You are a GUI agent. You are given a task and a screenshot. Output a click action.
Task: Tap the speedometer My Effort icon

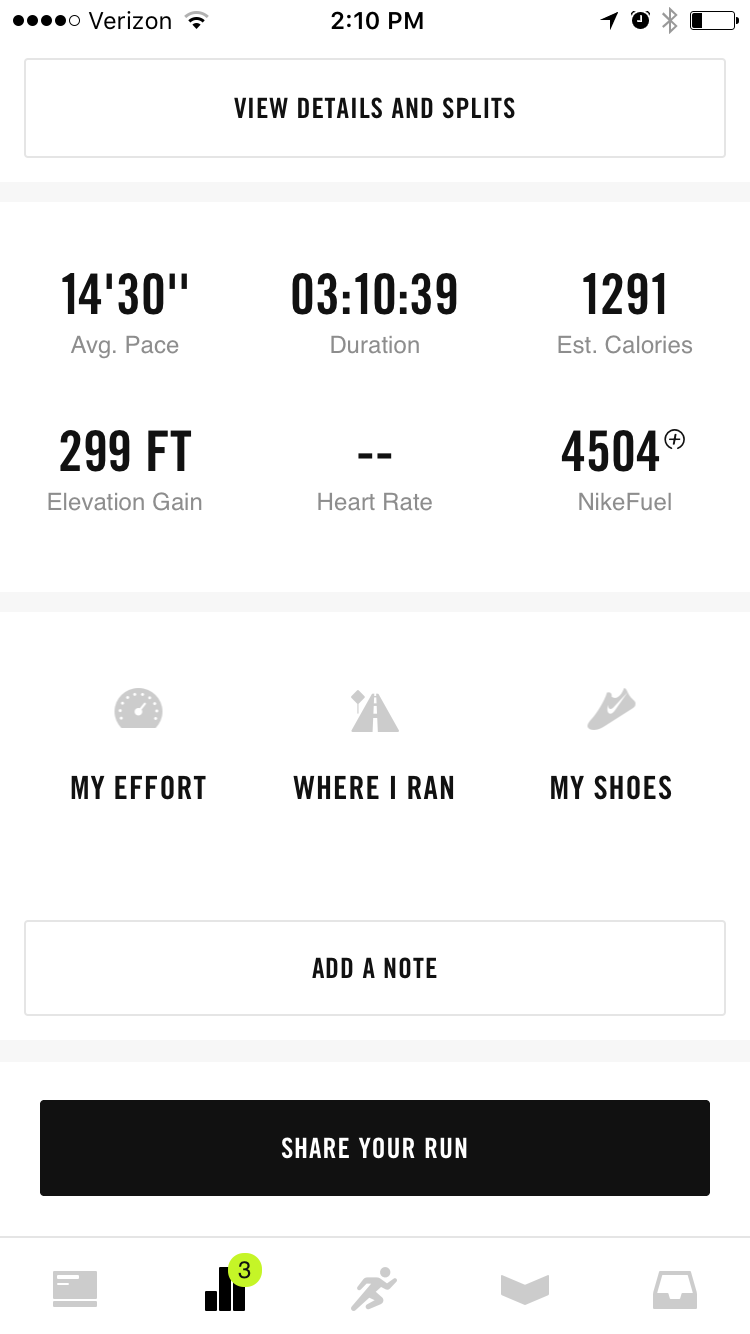pyautogui.click(x=138, y=708)
